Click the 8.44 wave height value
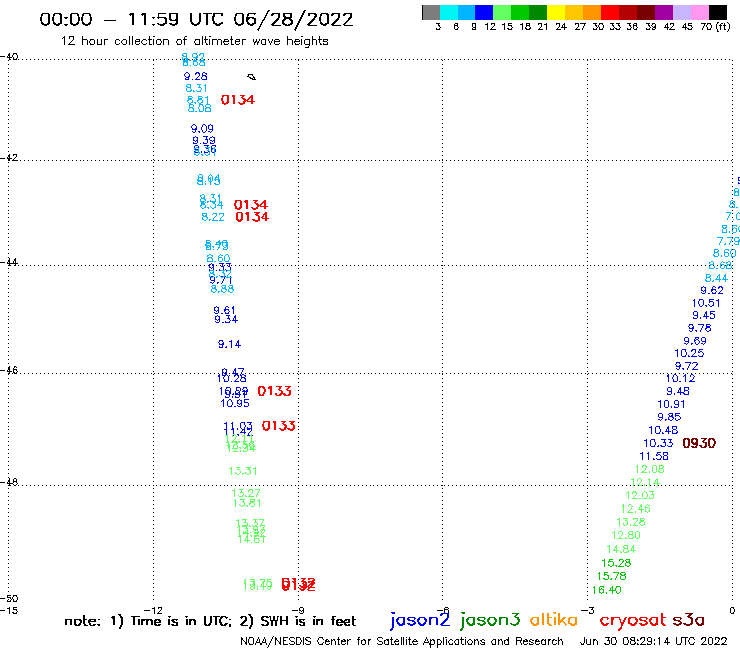This screenshot has height=650, width=740. tap(716, 278)
